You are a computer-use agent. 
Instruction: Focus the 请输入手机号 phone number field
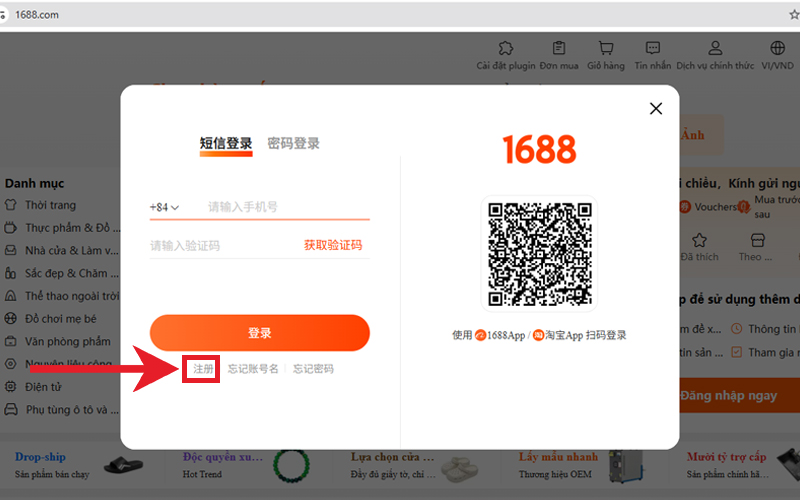point(288,207)
